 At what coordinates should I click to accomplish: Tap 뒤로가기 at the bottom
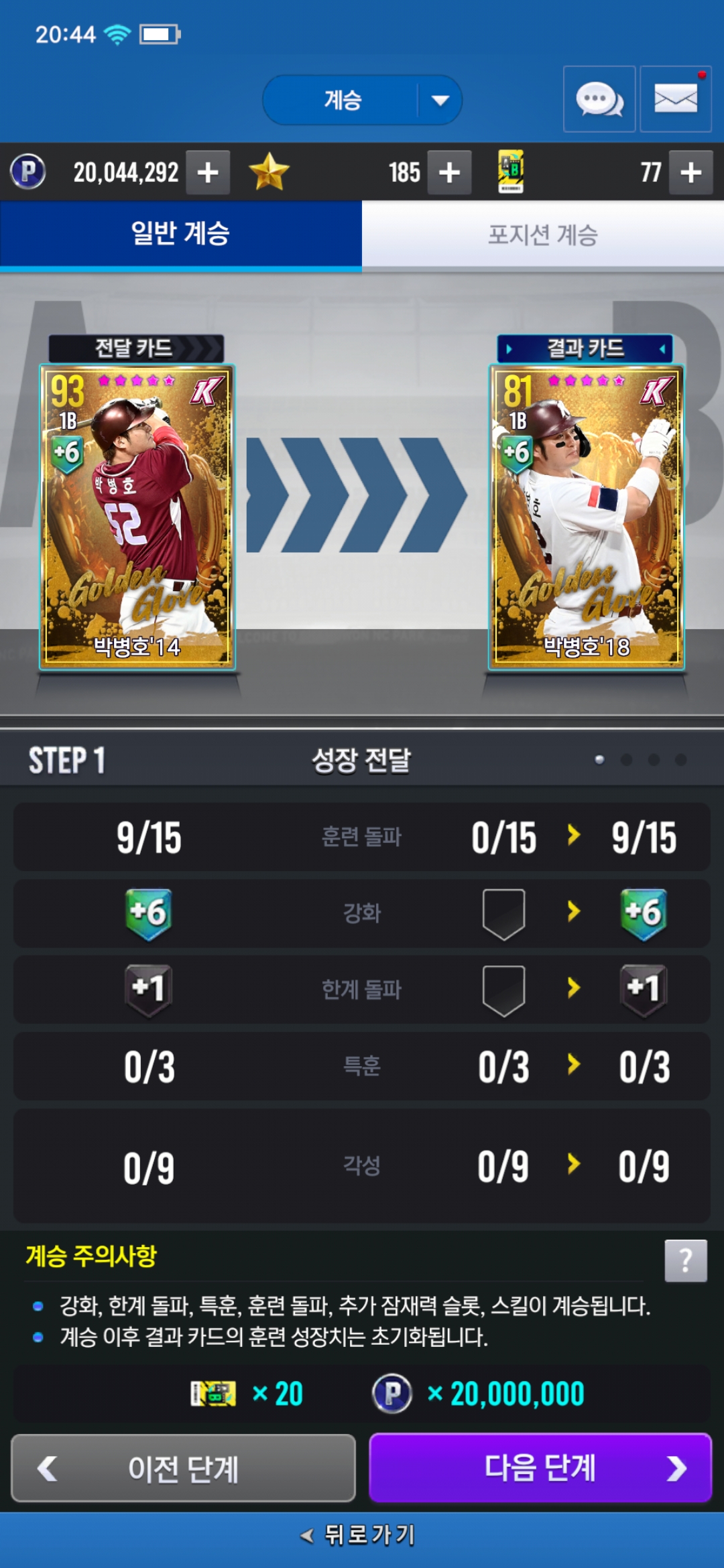click(359, 1535)
